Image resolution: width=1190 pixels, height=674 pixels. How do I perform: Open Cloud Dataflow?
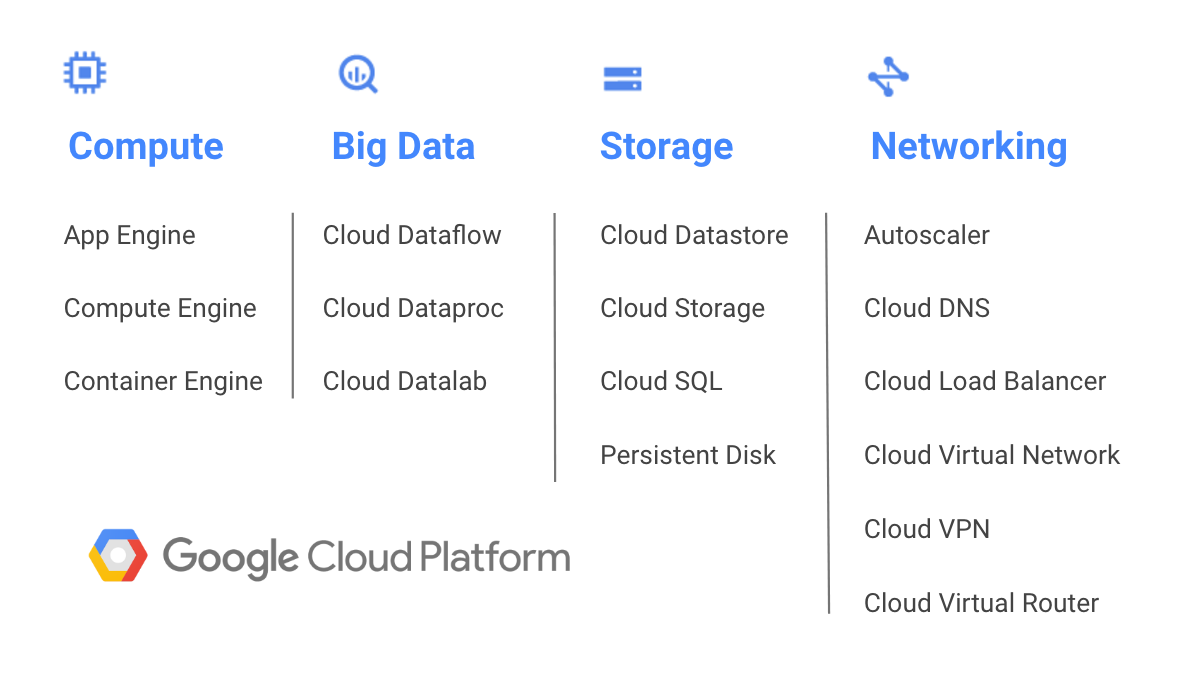pyautogui.click(x=412, y=236)
